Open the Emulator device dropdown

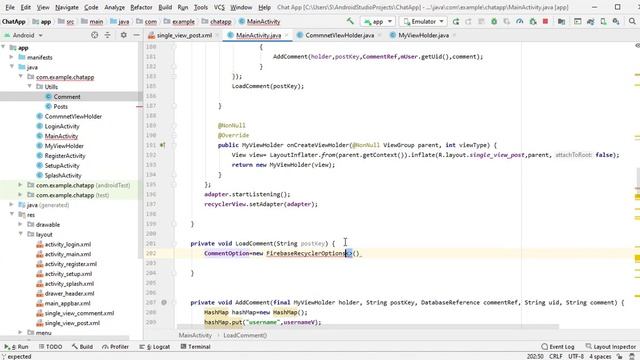point(423,21)
